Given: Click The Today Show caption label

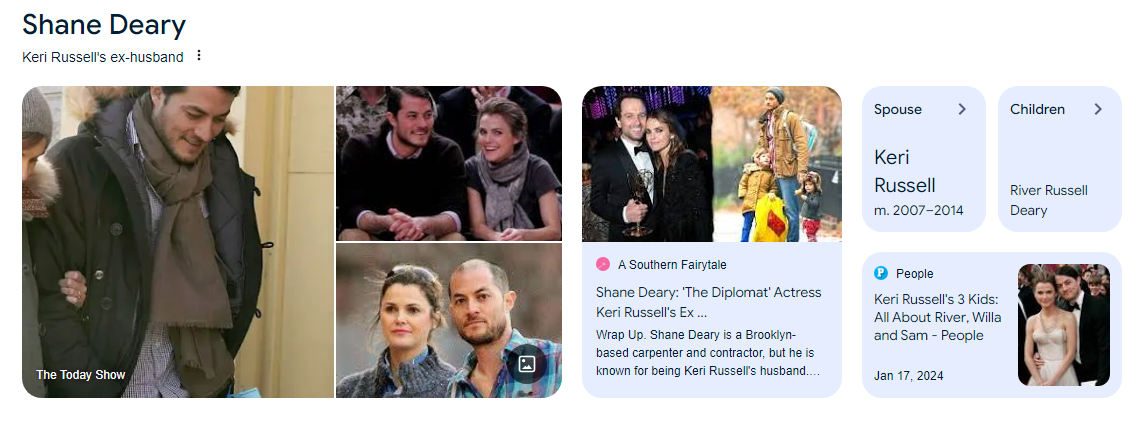Looking at the screenshot, I should point(81,374).
